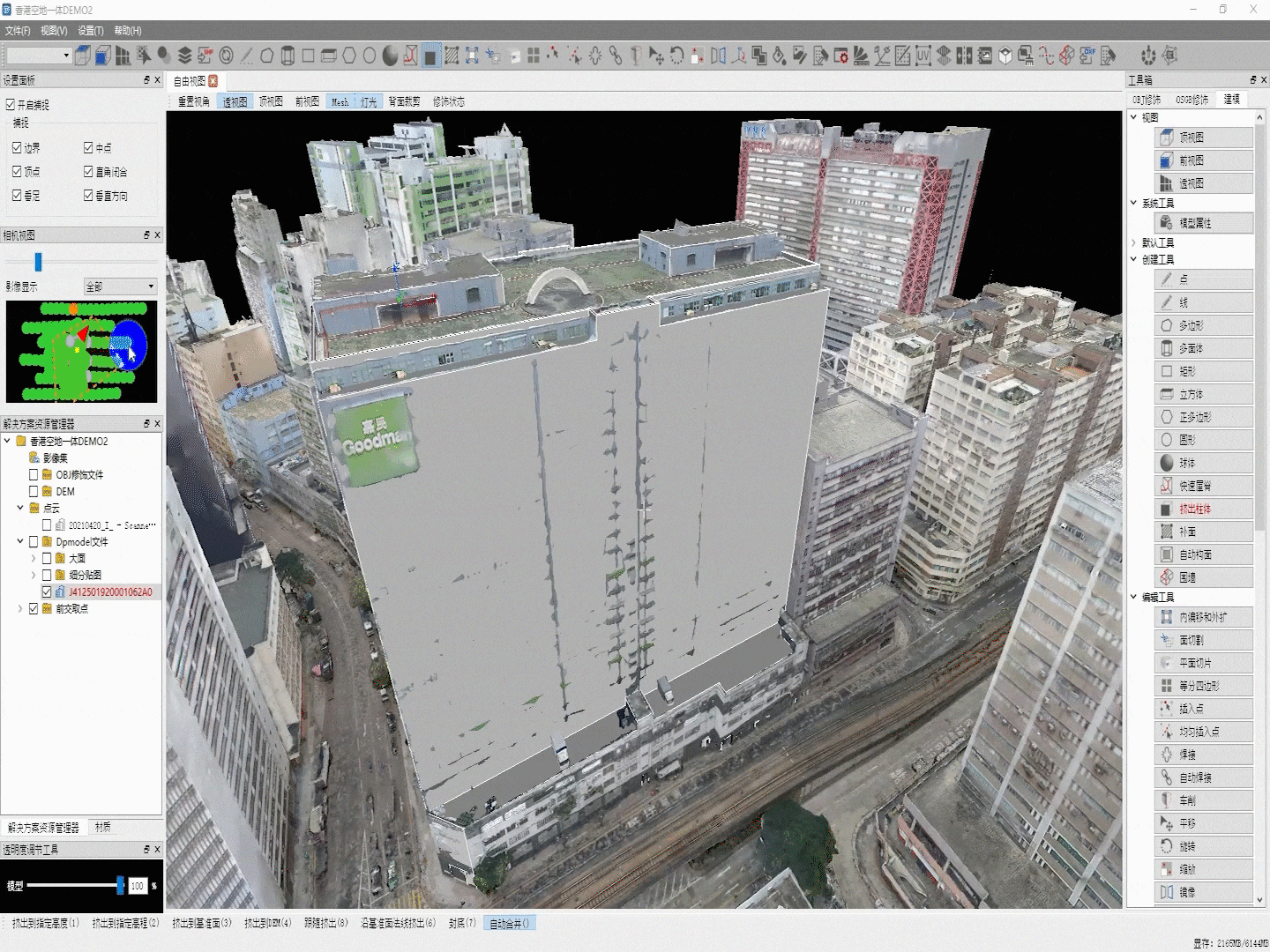Image resolution: width=1270 pixels, height=952 pixels.
Task: Open the 影像显示 dropdown showing 全部
Action: (x=120, y=286)
